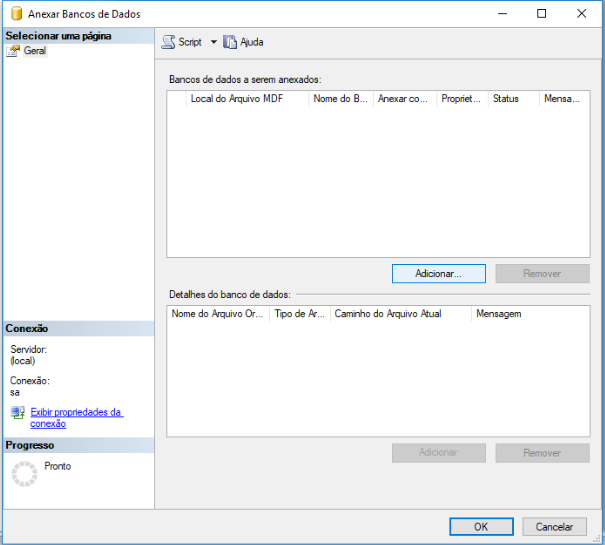This screenshot has height=545, width=605.
Task: Click the Ajuda toolbar label
Action: pos(252,42)
